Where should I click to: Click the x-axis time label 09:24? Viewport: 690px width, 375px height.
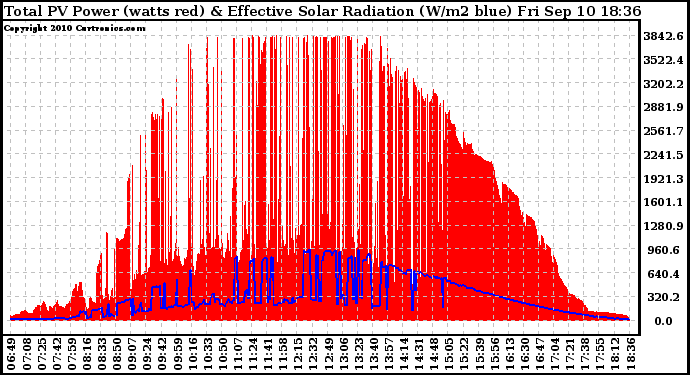click(147, 354)
